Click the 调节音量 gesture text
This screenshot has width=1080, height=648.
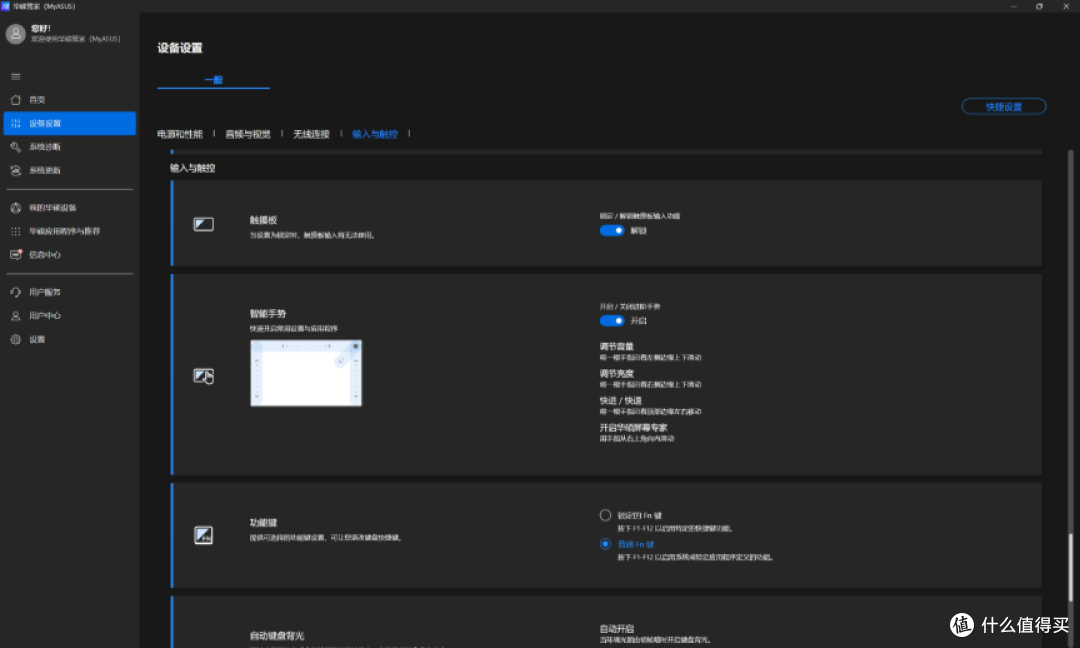(x=616, y=346)
